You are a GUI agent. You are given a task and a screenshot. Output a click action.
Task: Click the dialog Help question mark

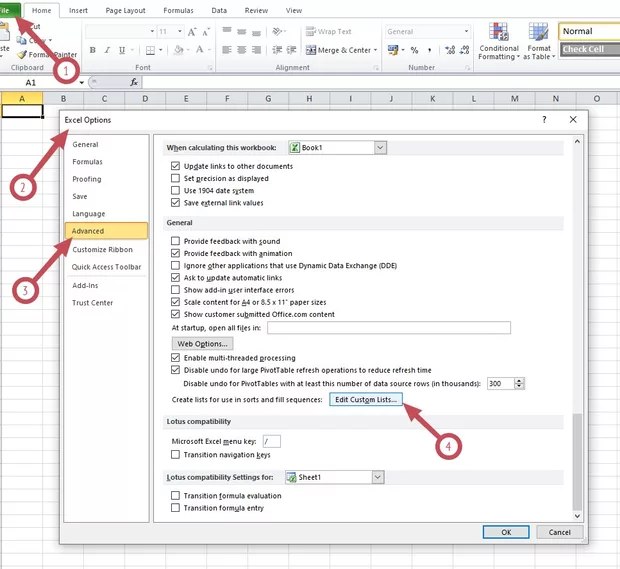pyautogui.click(x=545, y=119)
